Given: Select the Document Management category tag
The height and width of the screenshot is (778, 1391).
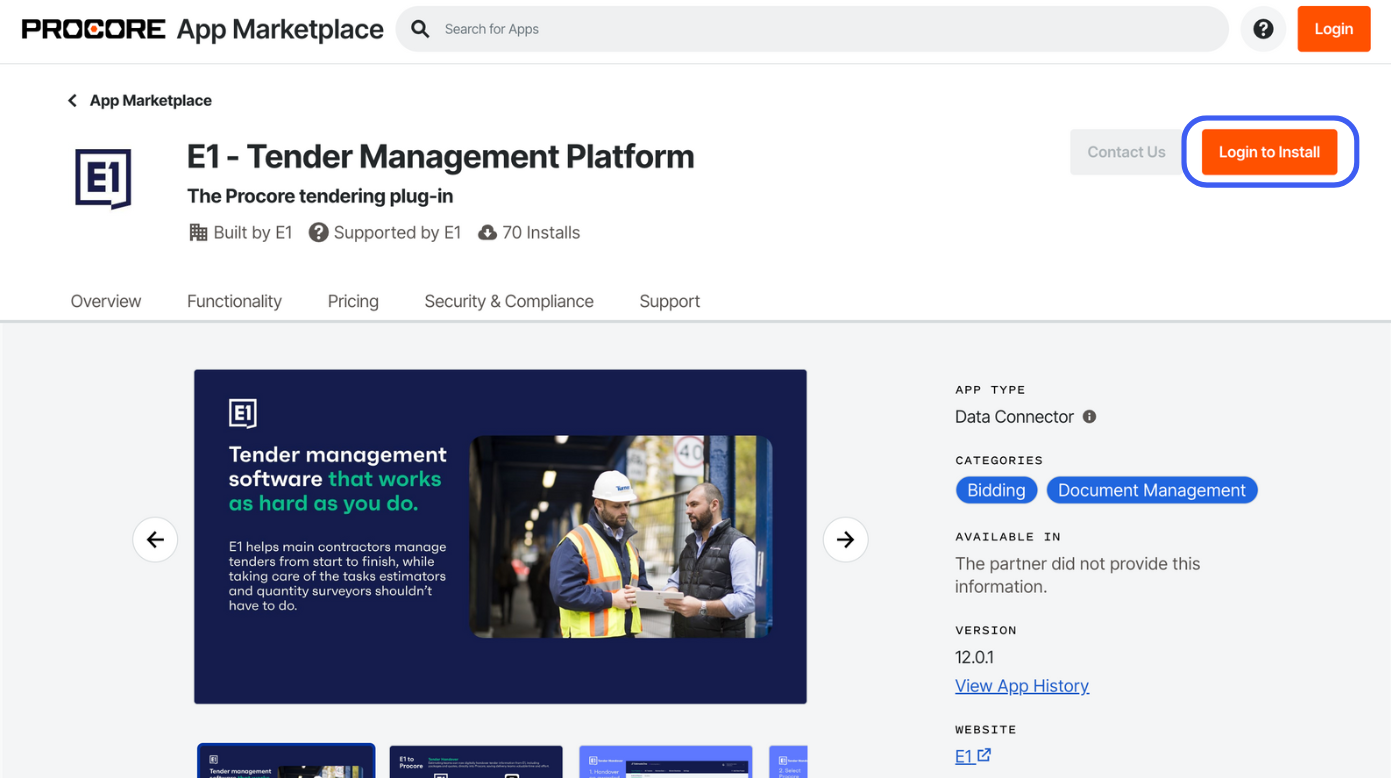Looking at the screenshot, I should click(x=1152, y=490).
